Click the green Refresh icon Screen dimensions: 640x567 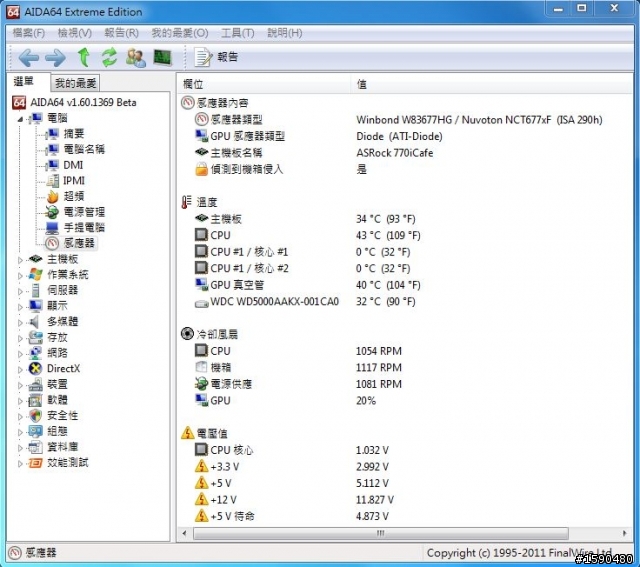point(109,57)
